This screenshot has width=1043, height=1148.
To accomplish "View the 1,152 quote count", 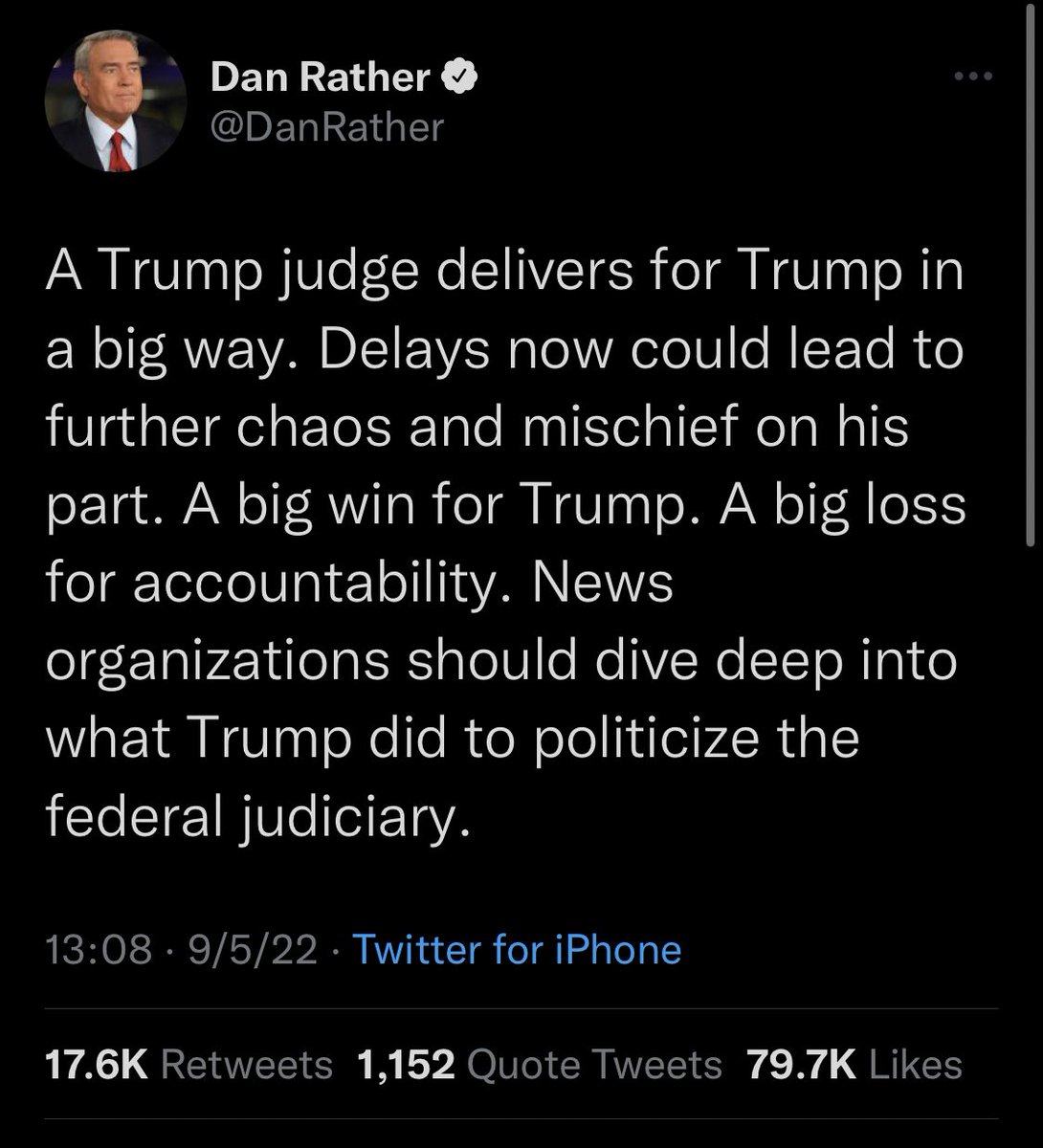I will click(x=406, y=1065).
